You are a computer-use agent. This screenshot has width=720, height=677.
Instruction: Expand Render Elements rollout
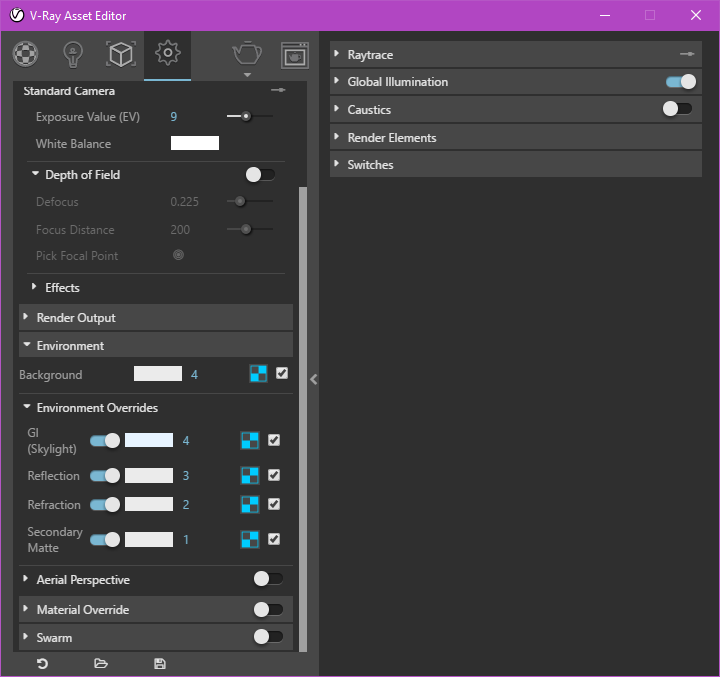337,136
